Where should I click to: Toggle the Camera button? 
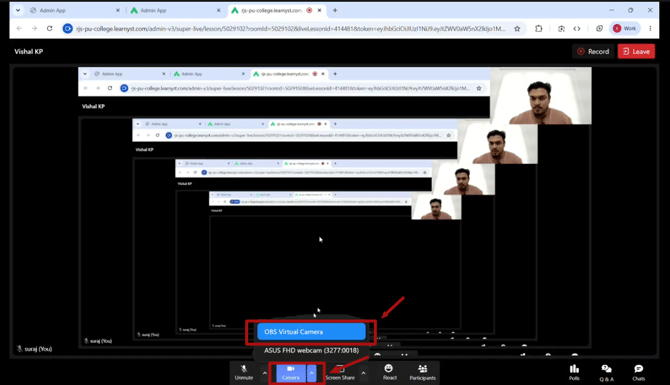coord(291,373)
